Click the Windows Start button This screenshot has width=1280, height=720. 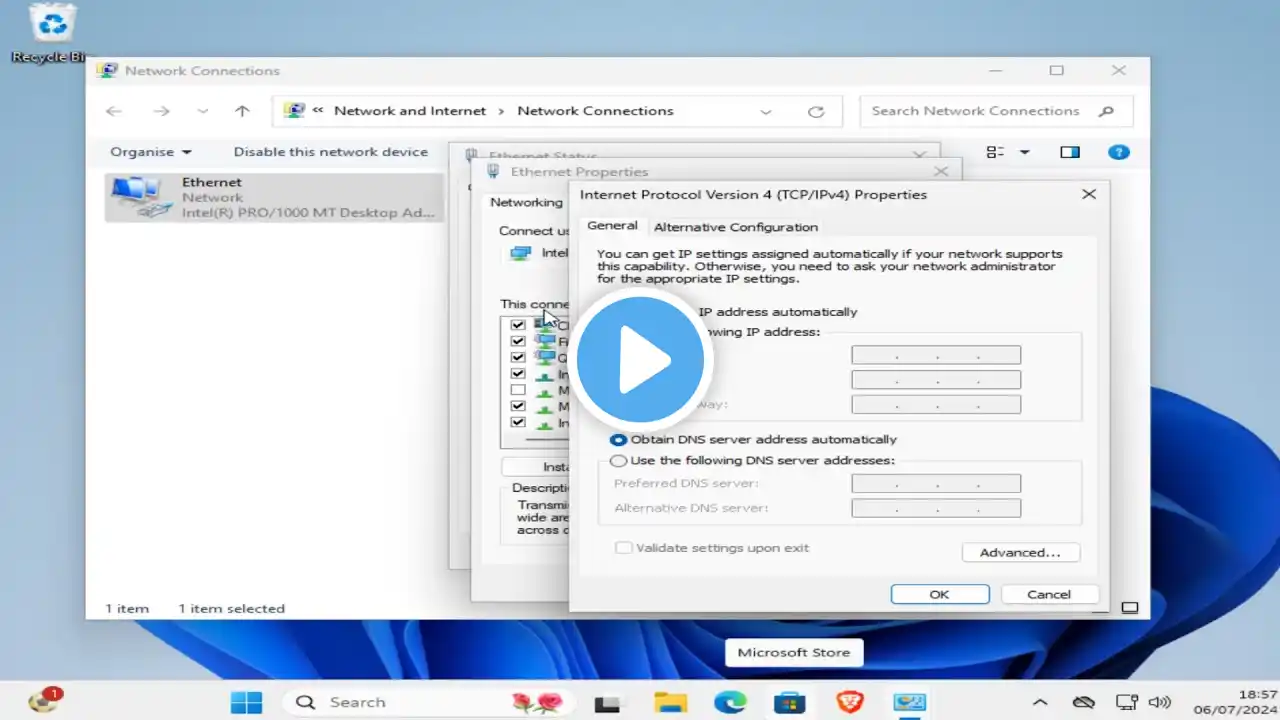[x=246, y=702]
